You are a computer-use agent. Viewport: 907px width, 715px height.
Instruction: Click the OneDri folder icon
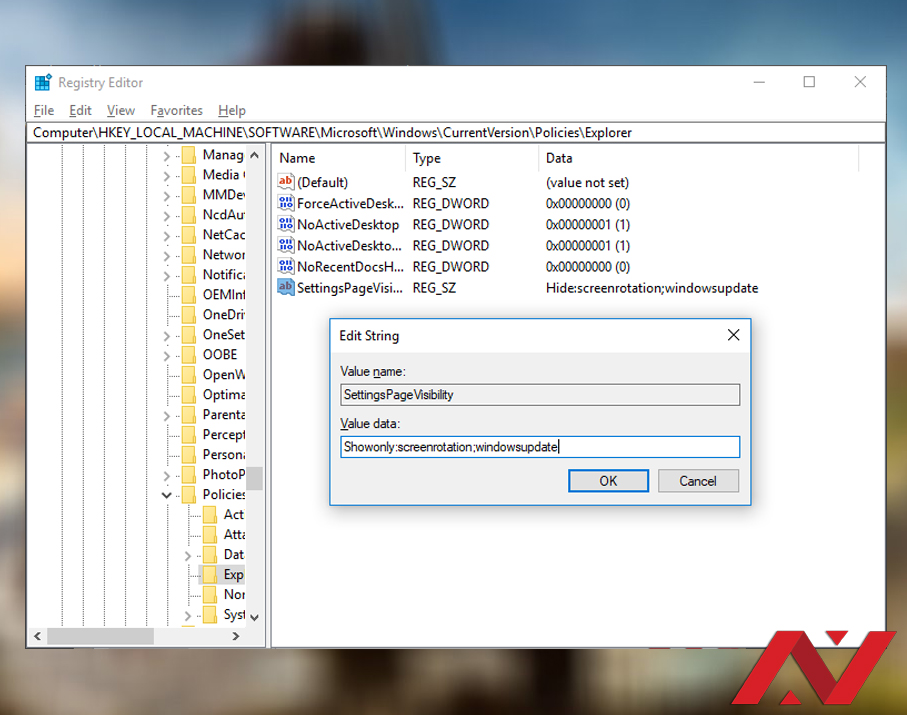pos(189,315)
